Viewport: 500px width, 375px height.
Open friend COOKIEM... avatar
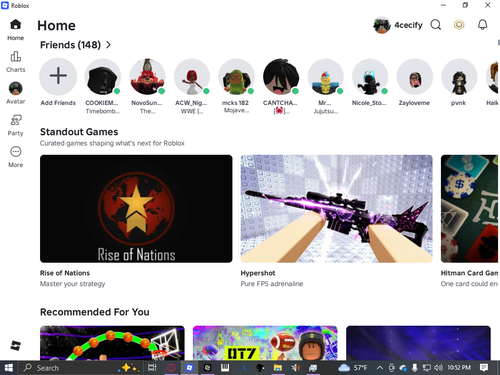click(102, 77)
